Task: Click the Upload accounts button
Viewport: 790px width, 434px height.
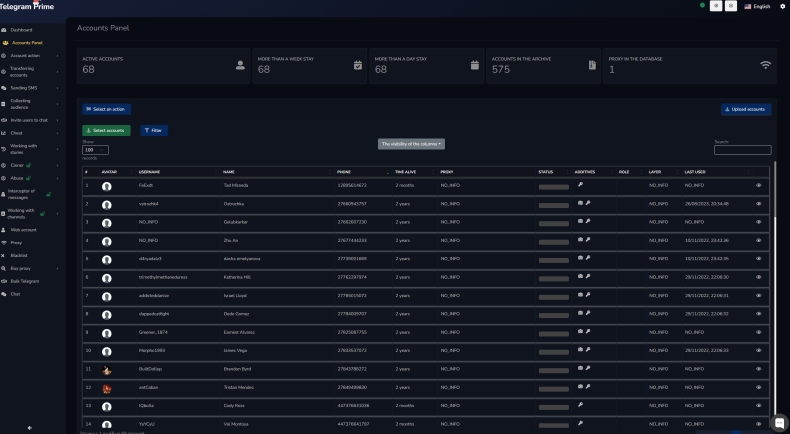Action: [746, 109]
